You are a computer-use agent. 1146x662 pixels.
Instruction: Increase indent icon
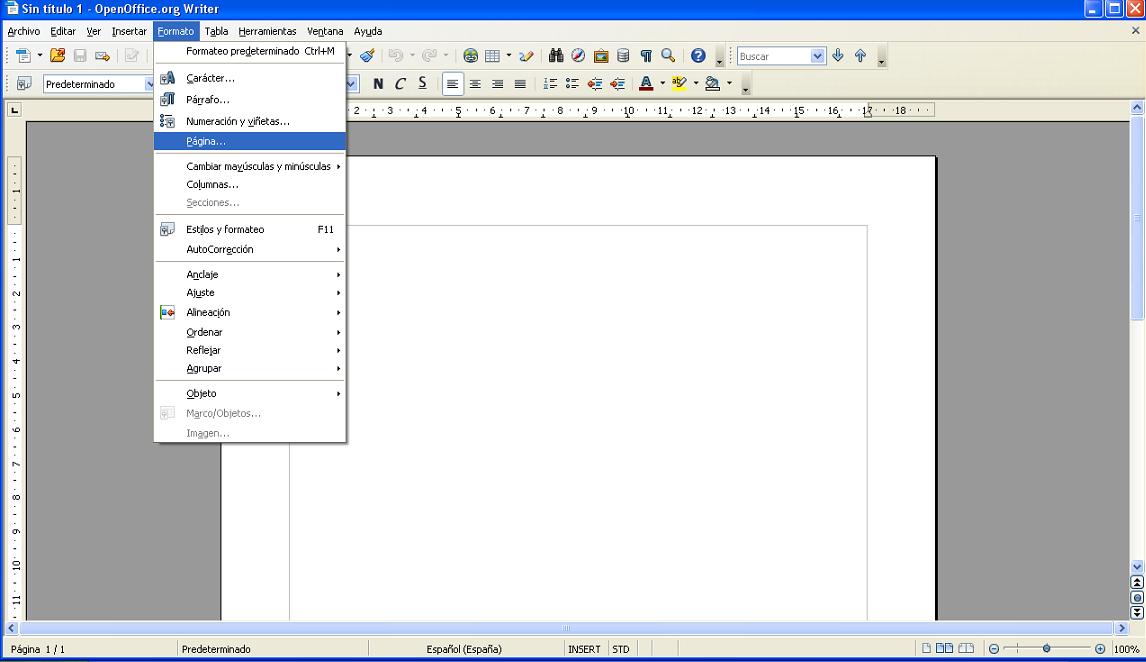click(618, 84)
